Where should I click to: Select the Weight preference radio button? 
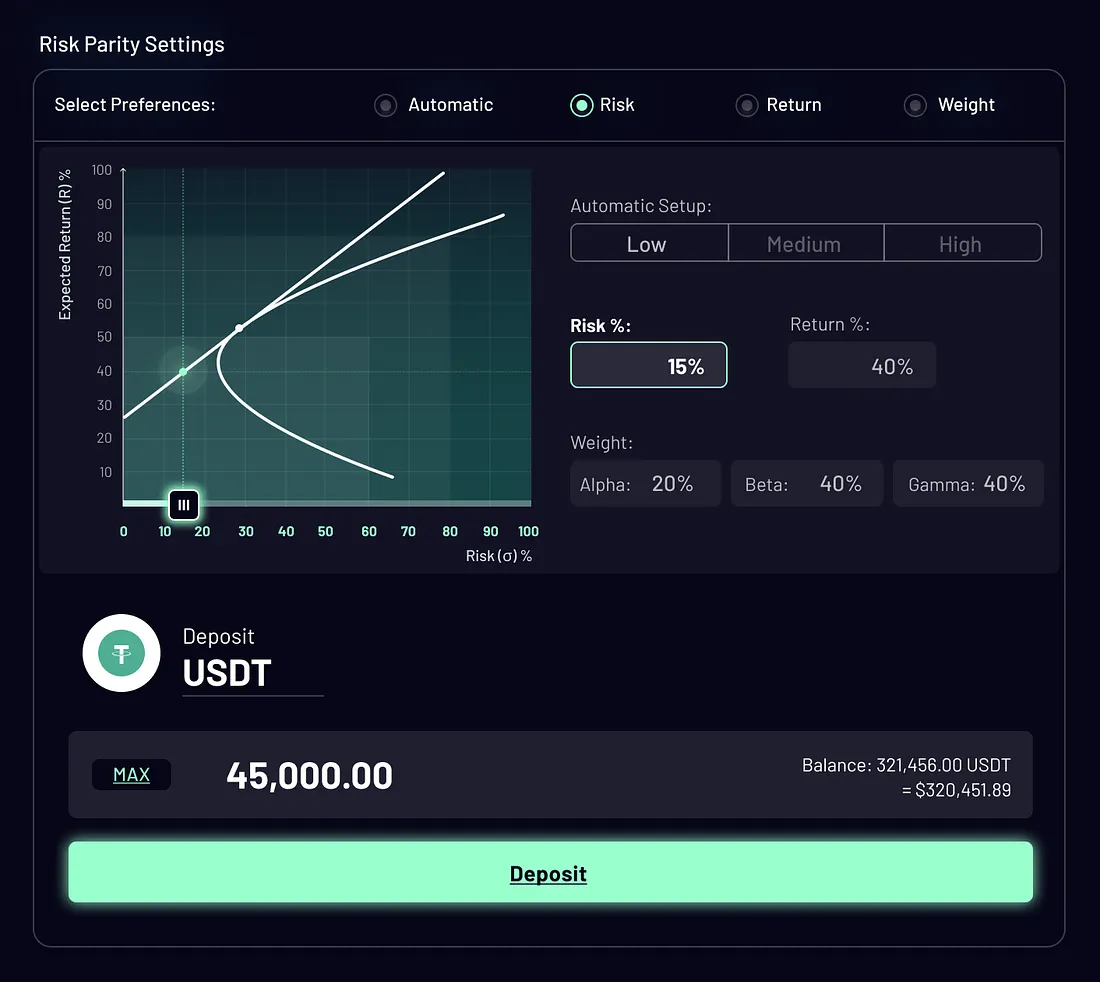[914, 105]
